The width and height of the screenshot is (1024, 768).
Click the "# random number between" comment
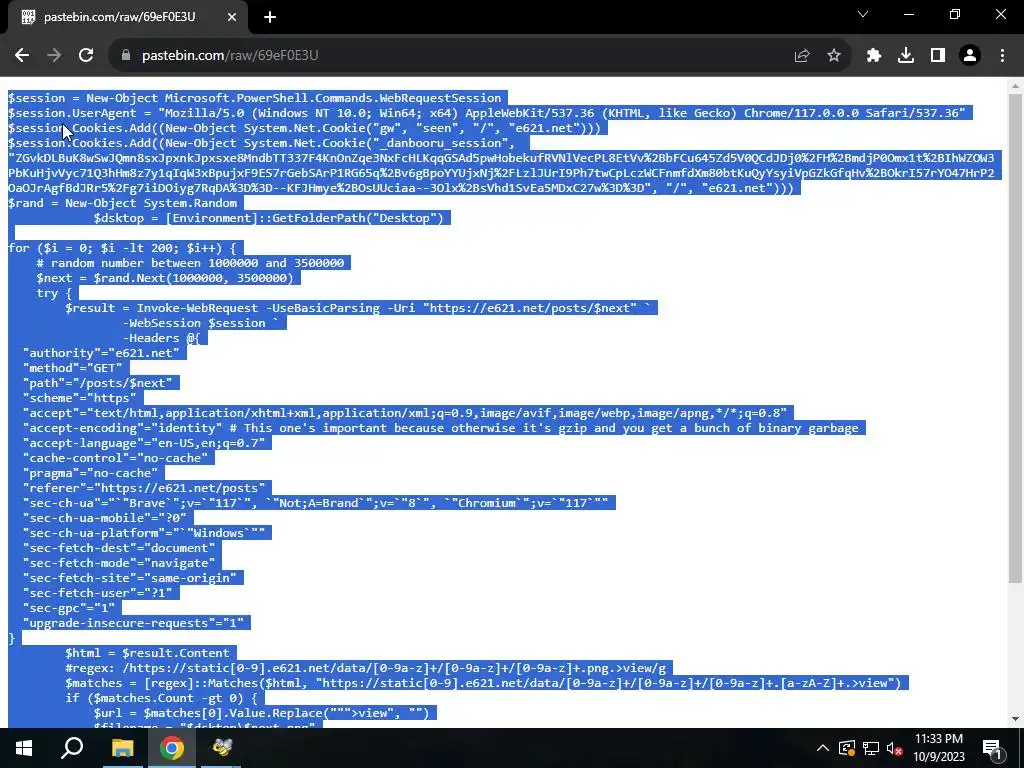[x=190, y=263]
